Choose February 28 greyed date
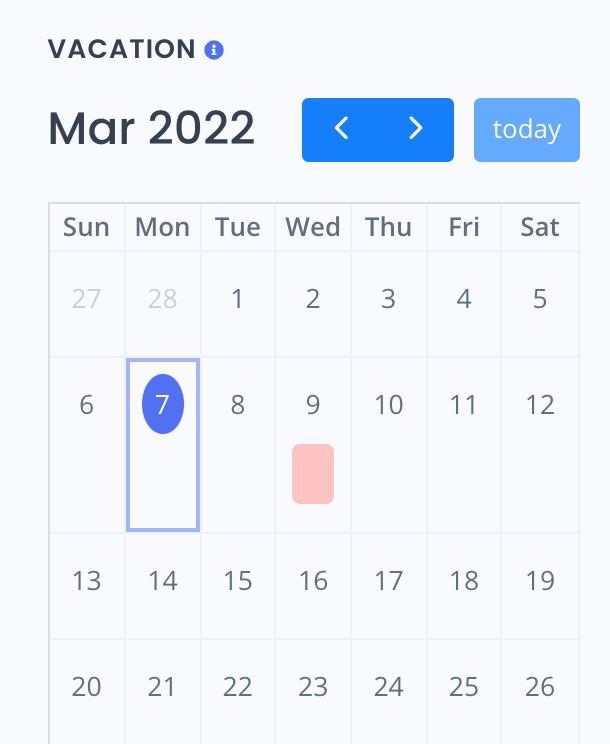 coord(163,299)
